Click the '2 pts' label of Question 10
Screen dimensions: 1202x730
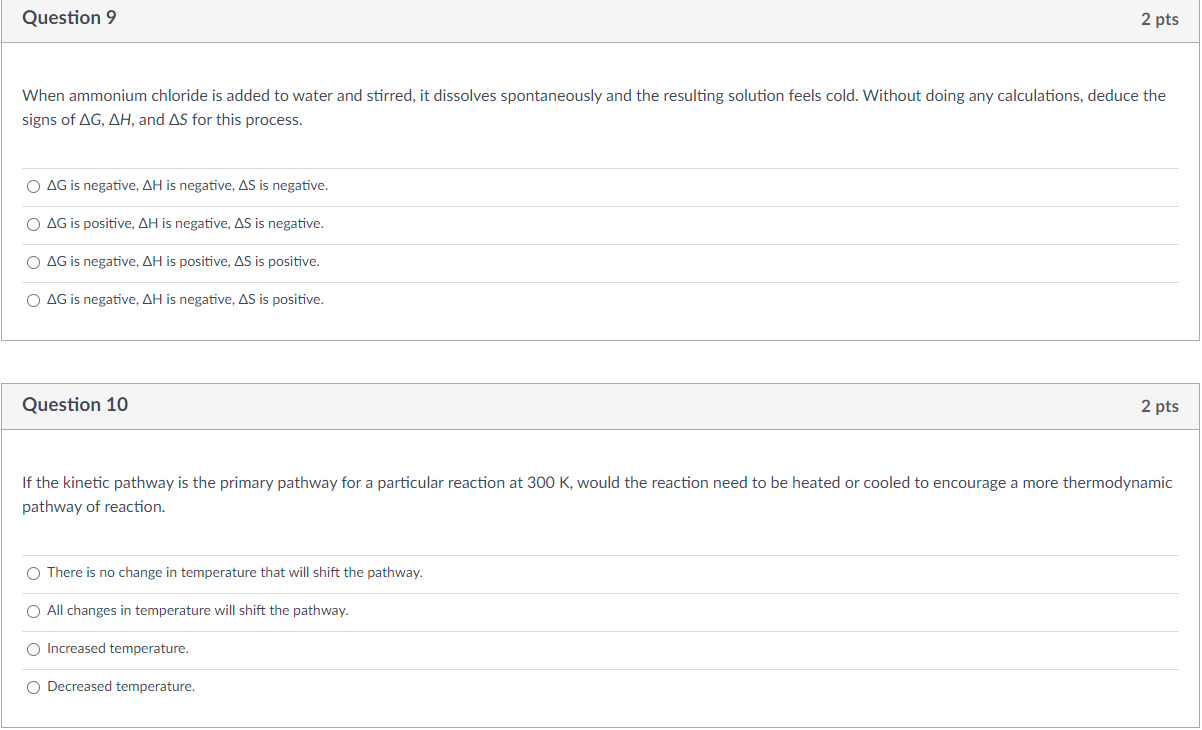1160,406
